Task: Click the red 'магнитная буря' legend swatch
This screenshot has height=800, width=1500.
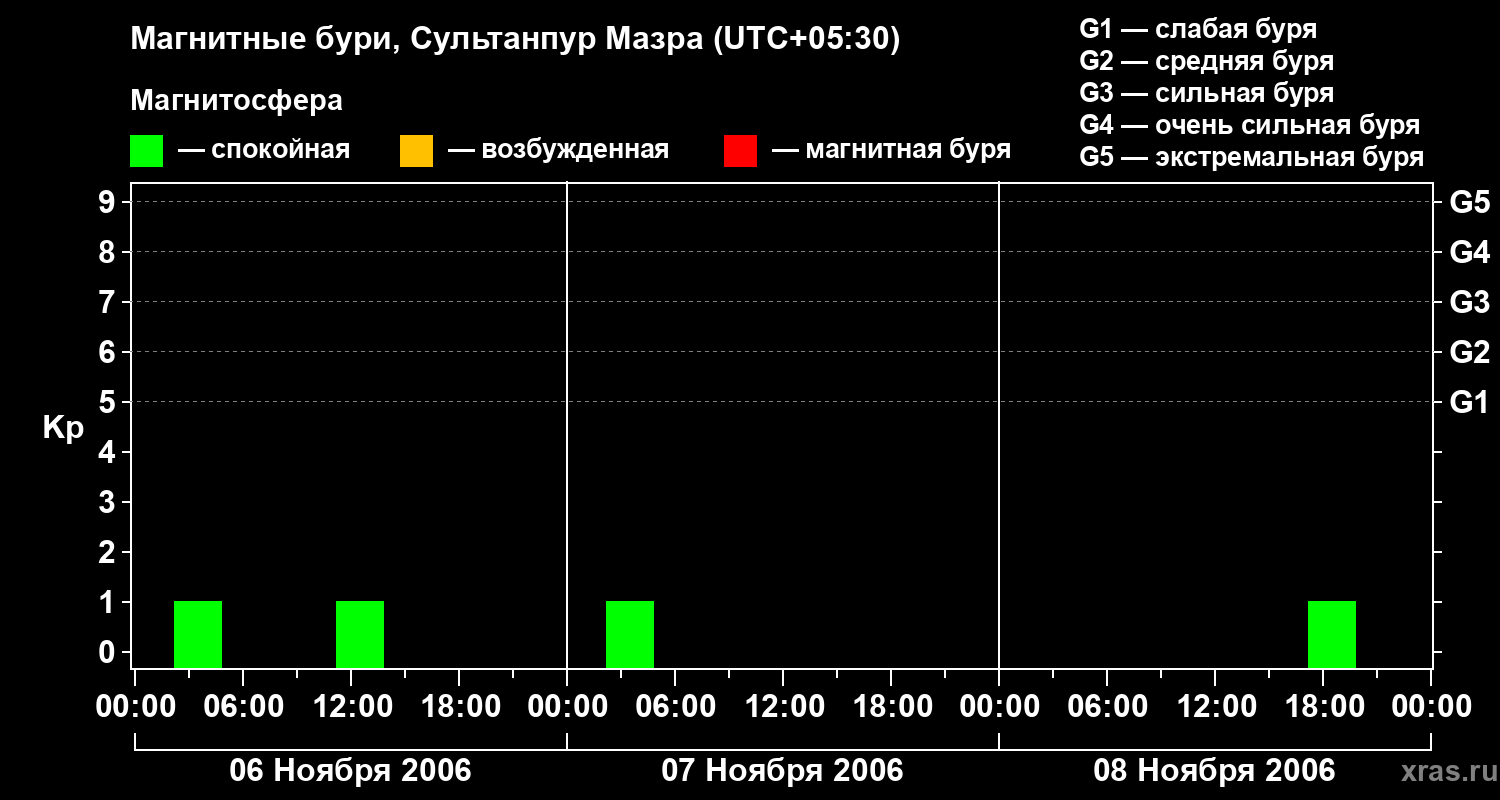Action: (x=740, y=151)
